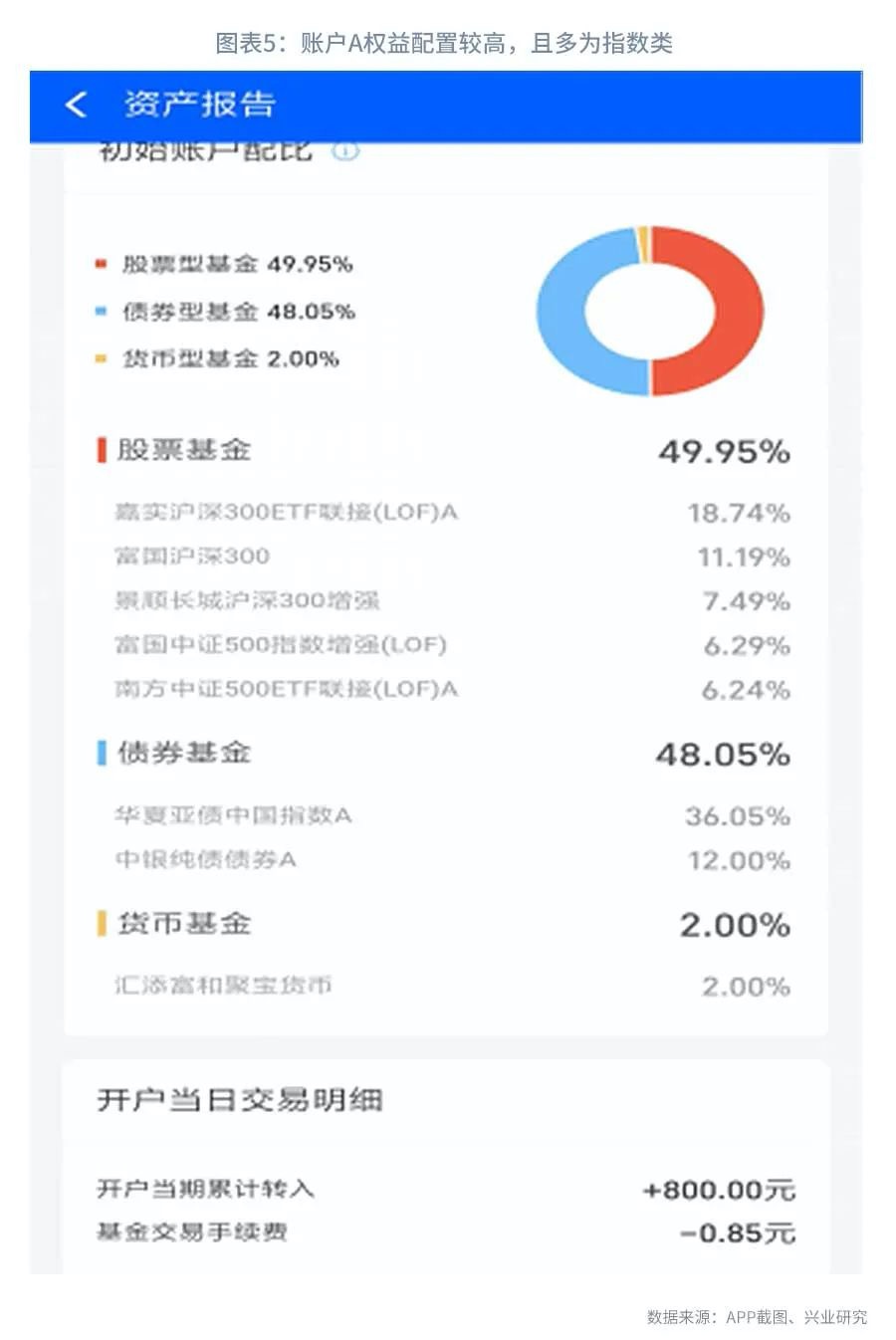Open 汇添富和聚宝货币 fund
The height and width of the screenshot is (1340, 896).
click(223, 986)
